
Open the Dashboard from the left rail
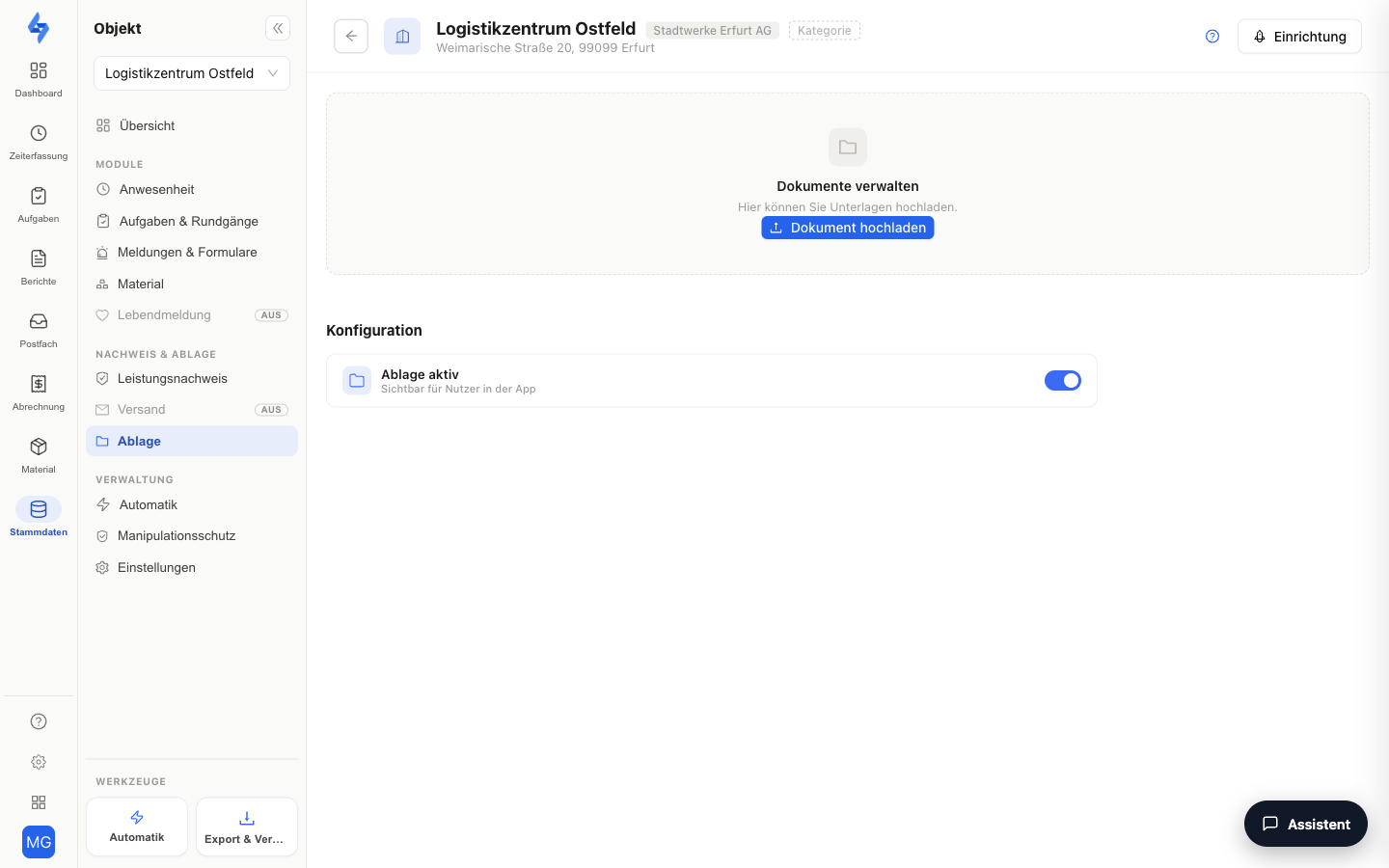click(x=39, y=79)
